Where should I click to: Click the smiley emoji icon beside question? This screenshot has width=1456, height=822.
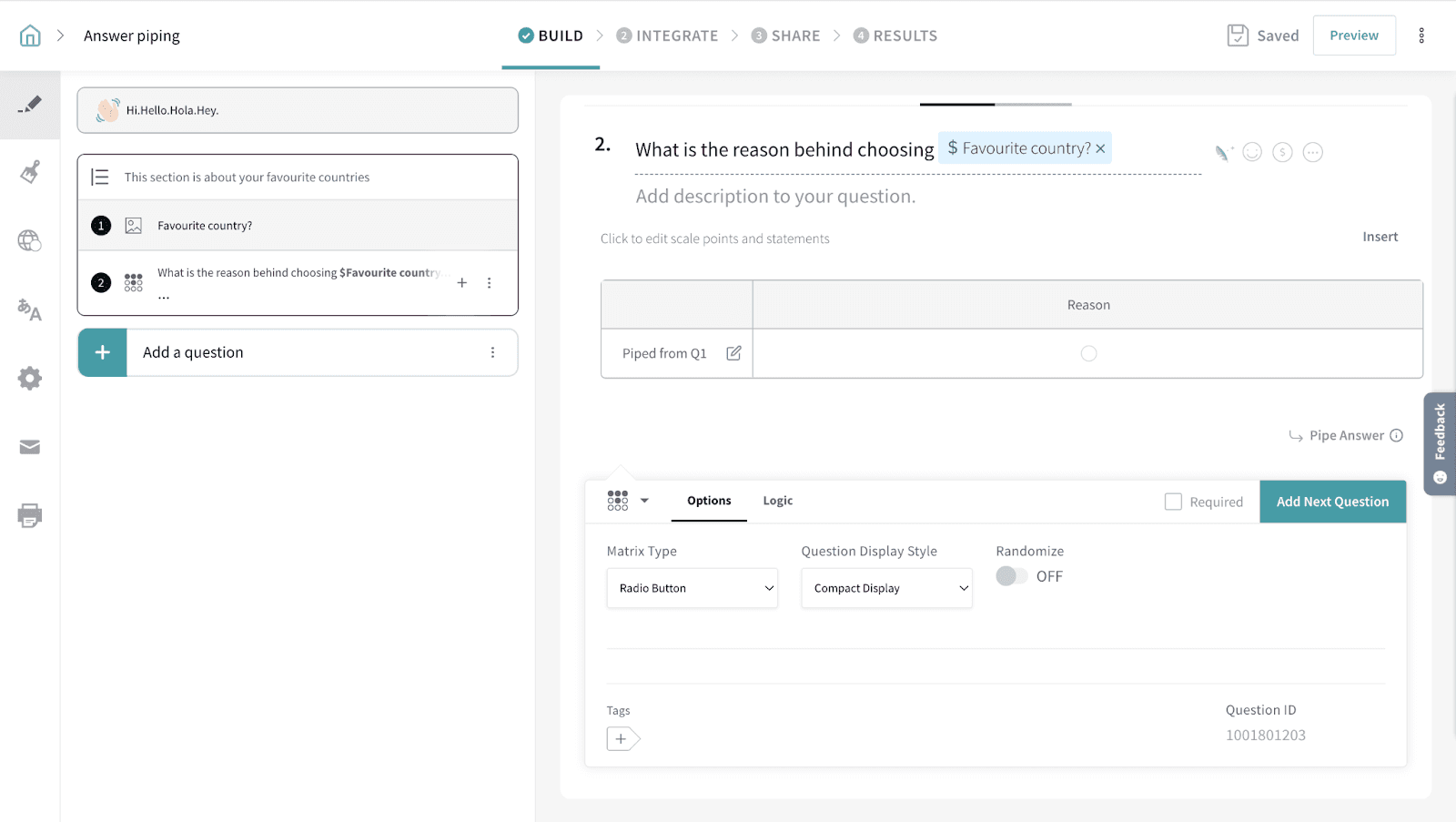coord(1252,152)
